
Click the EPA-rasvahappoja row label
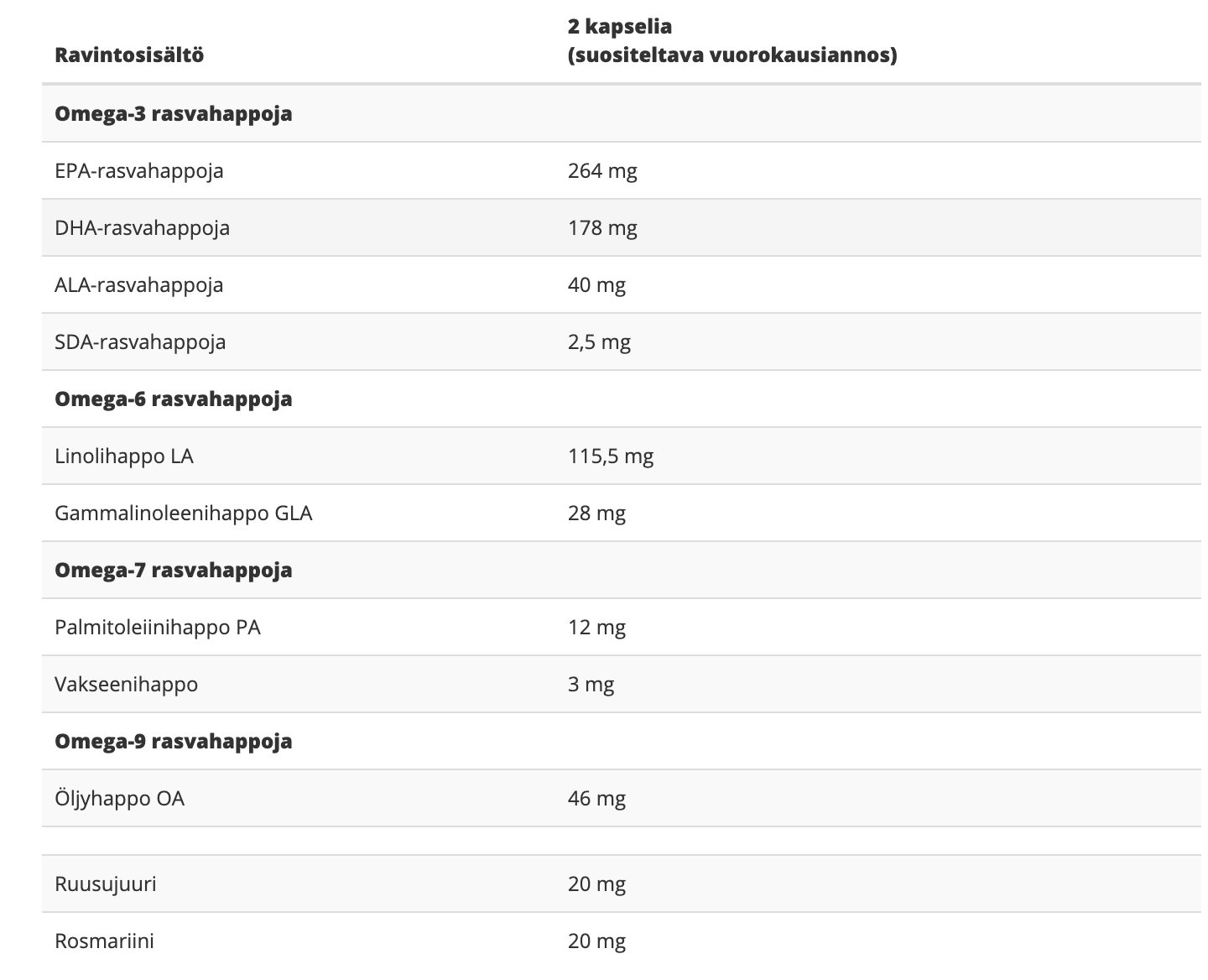click(139, 171)
